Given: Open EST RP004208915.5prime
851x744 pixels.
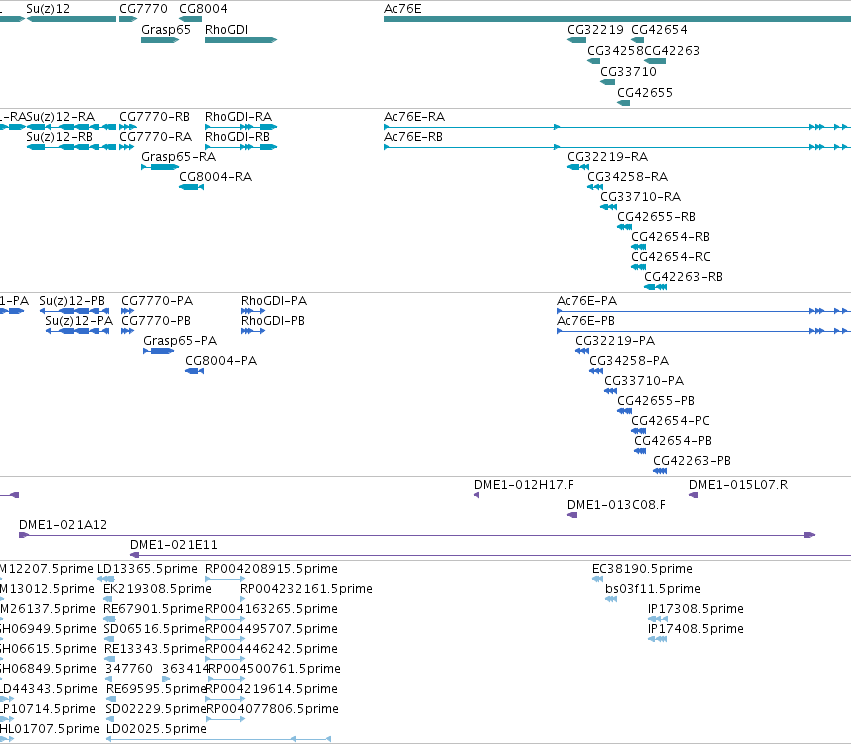Looking at the screenshot, I should click(271, 569).
